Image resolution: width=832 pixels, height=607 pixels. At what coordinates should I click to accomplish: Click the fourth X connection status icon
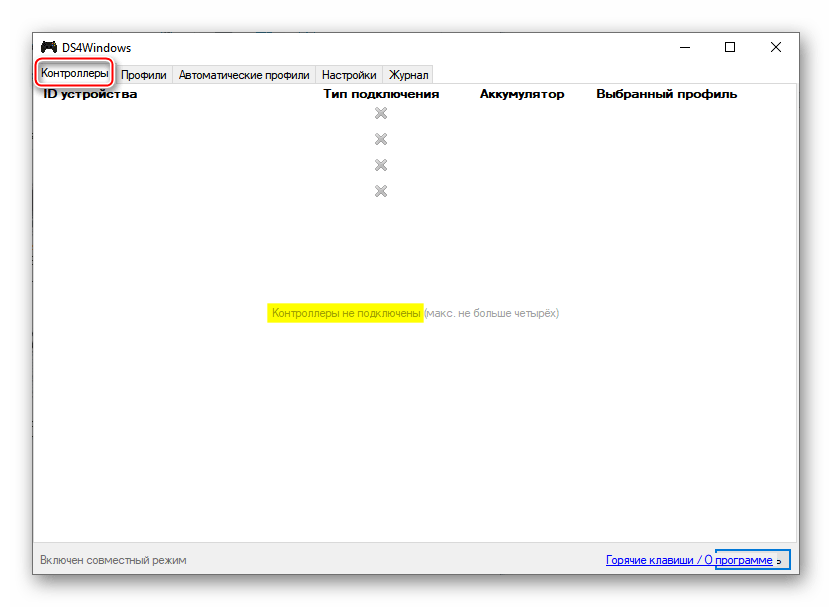point(381,191)
